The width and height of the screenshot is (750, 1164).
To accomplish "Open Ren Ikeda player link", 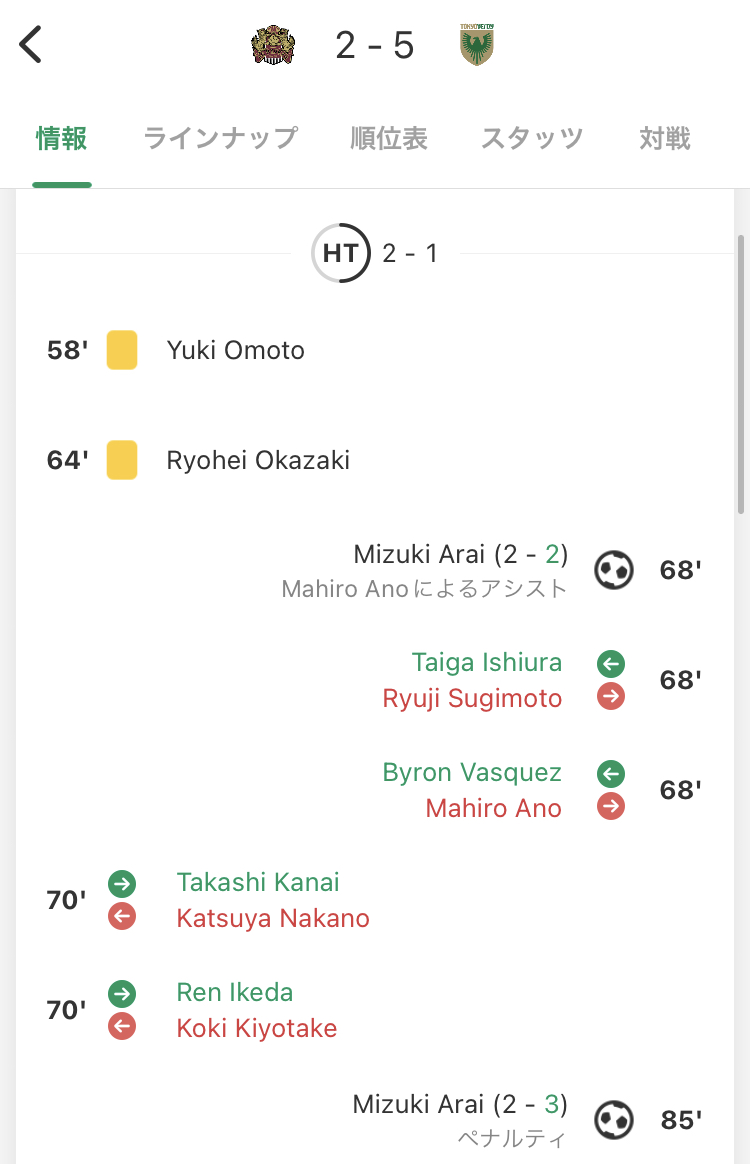I will [x=235, y=992].
